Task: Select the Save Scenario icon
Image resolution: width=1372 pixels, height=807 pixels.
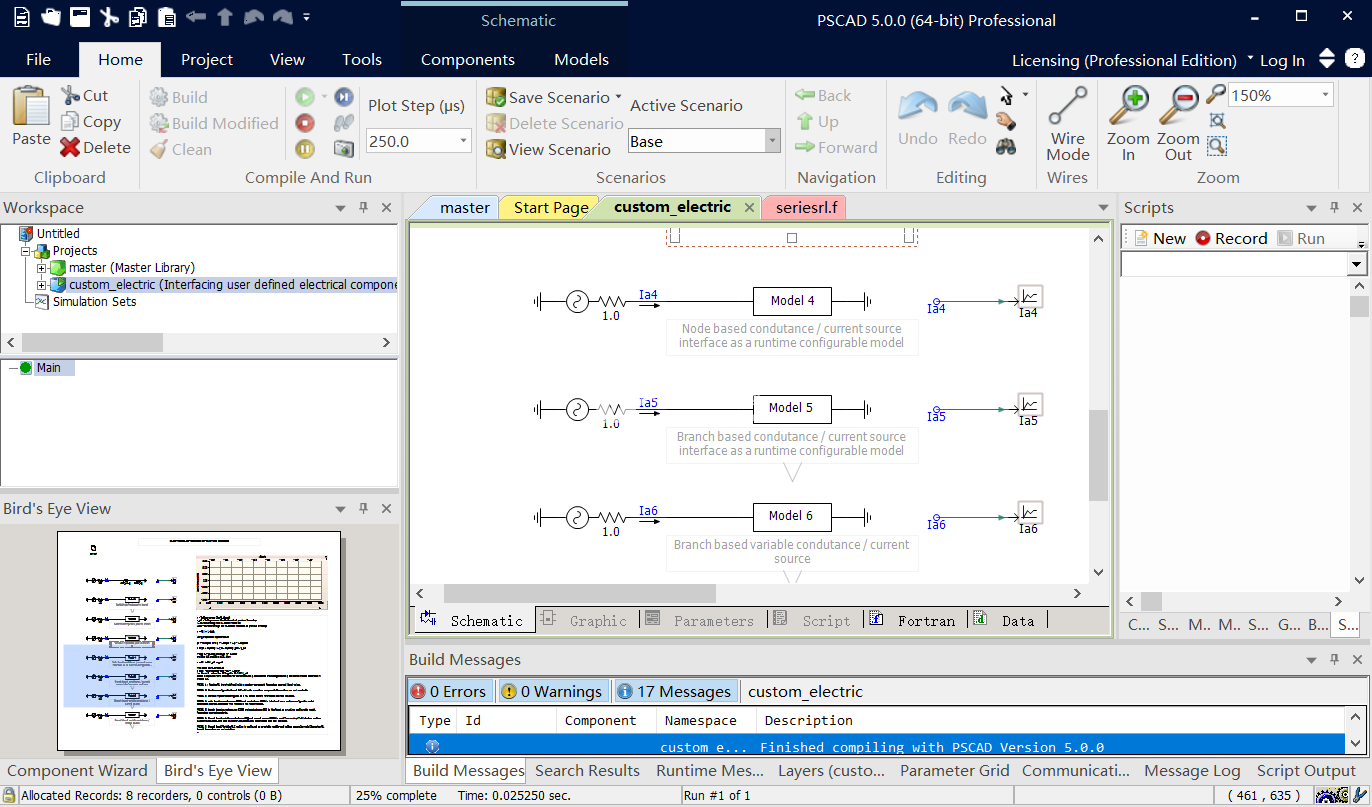Action: pyautogui.click(x=496, y=97)
